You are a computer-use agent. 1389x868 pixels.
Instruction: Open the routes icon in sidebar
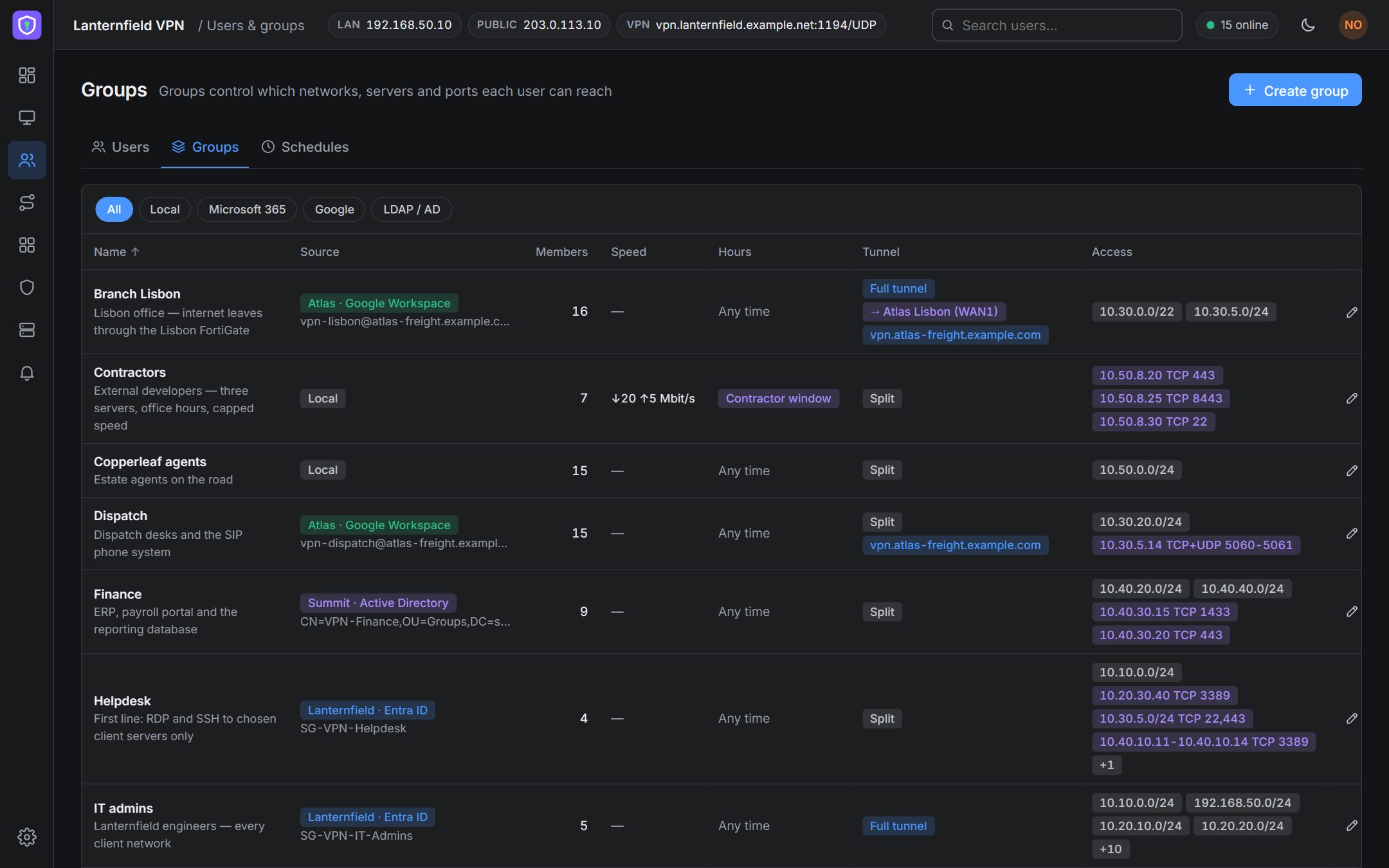click(x=27, y=203)
